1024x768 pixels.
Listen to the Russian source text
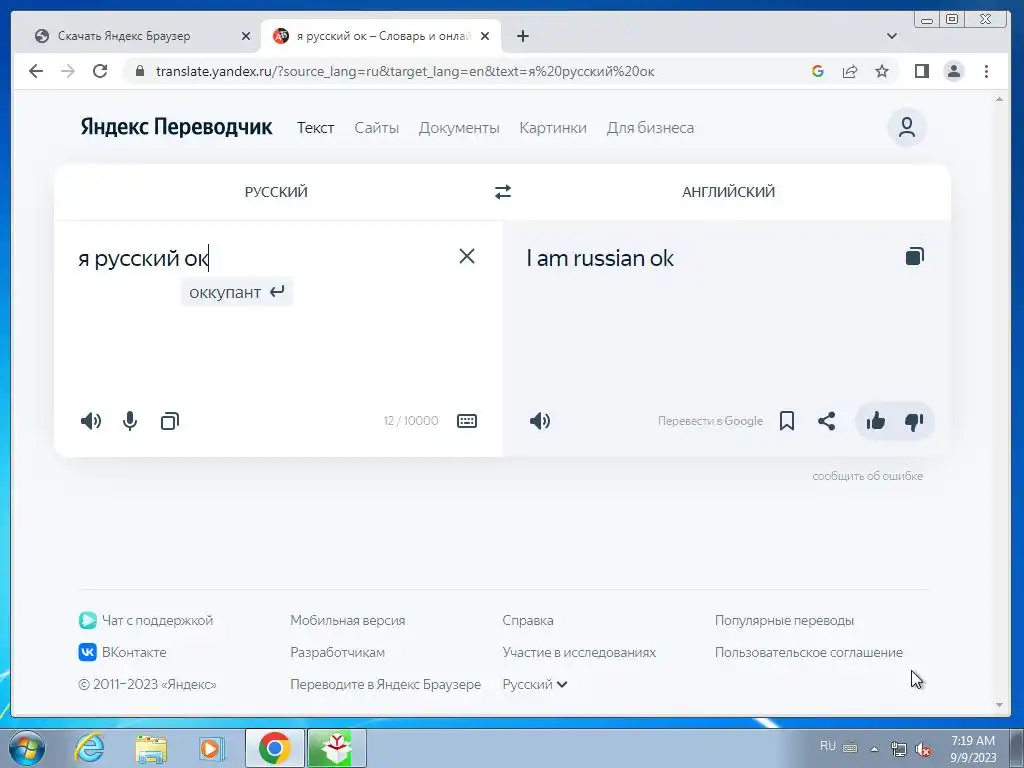pos(91,421)
